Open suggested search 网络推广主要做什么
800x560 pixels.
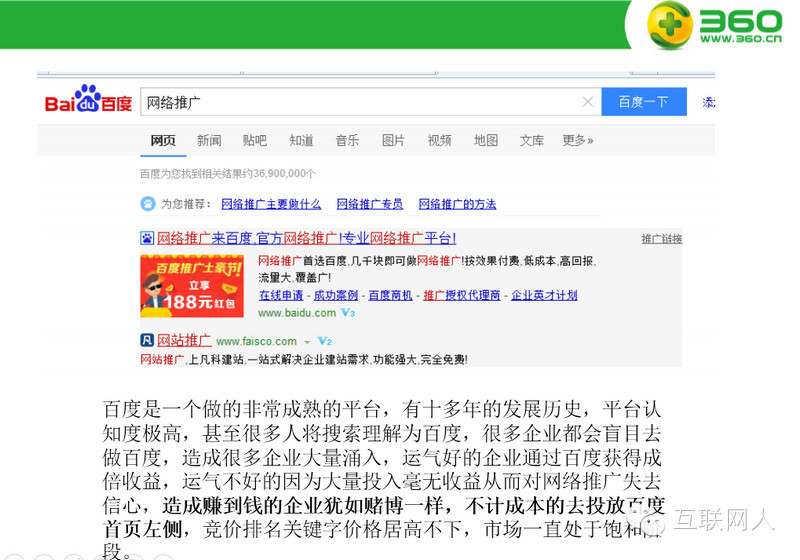pos(271,204)
